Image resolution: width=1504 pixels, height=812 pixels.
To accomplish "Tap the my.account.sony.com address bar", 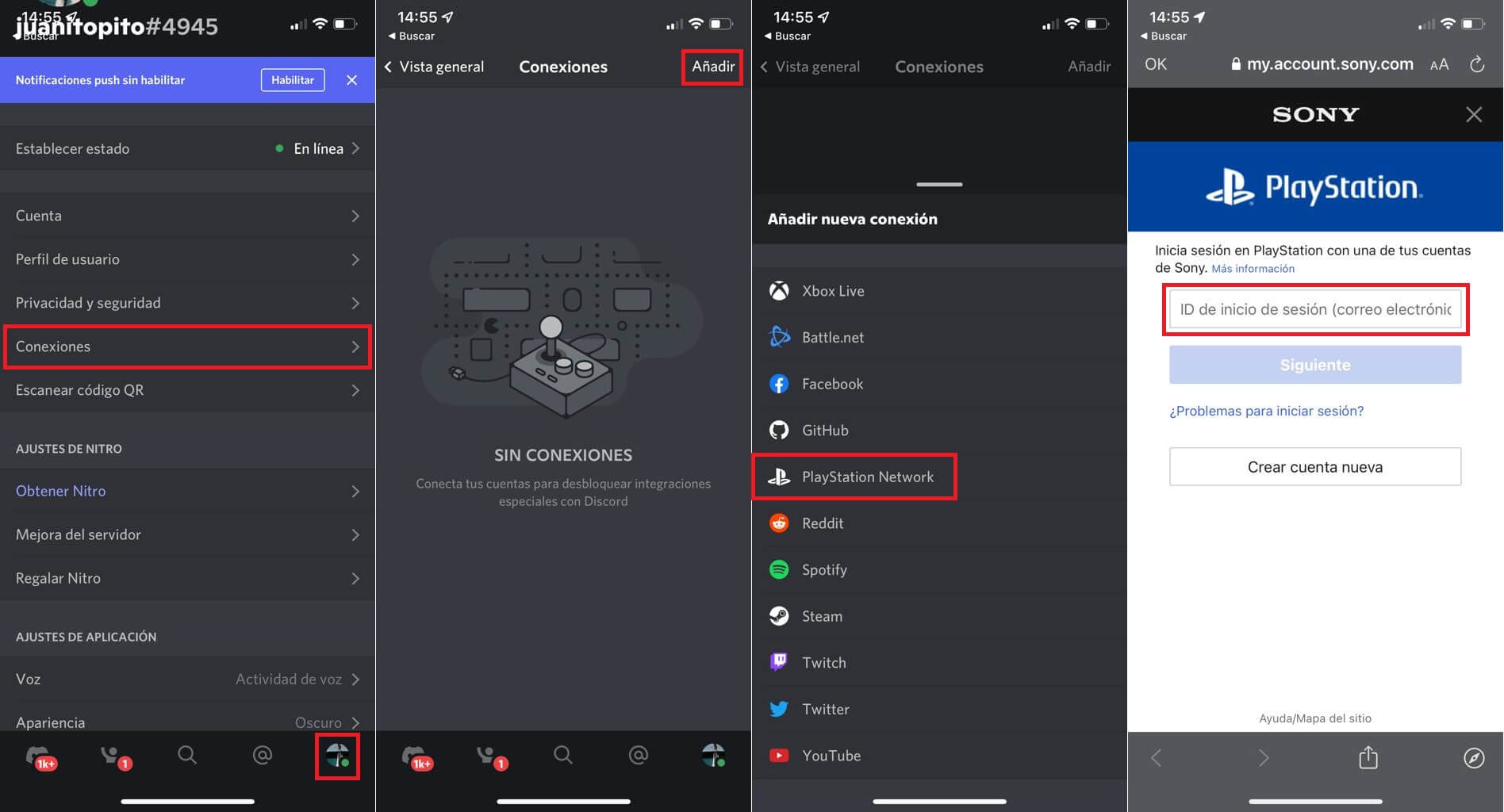I will coord(1322,64).
